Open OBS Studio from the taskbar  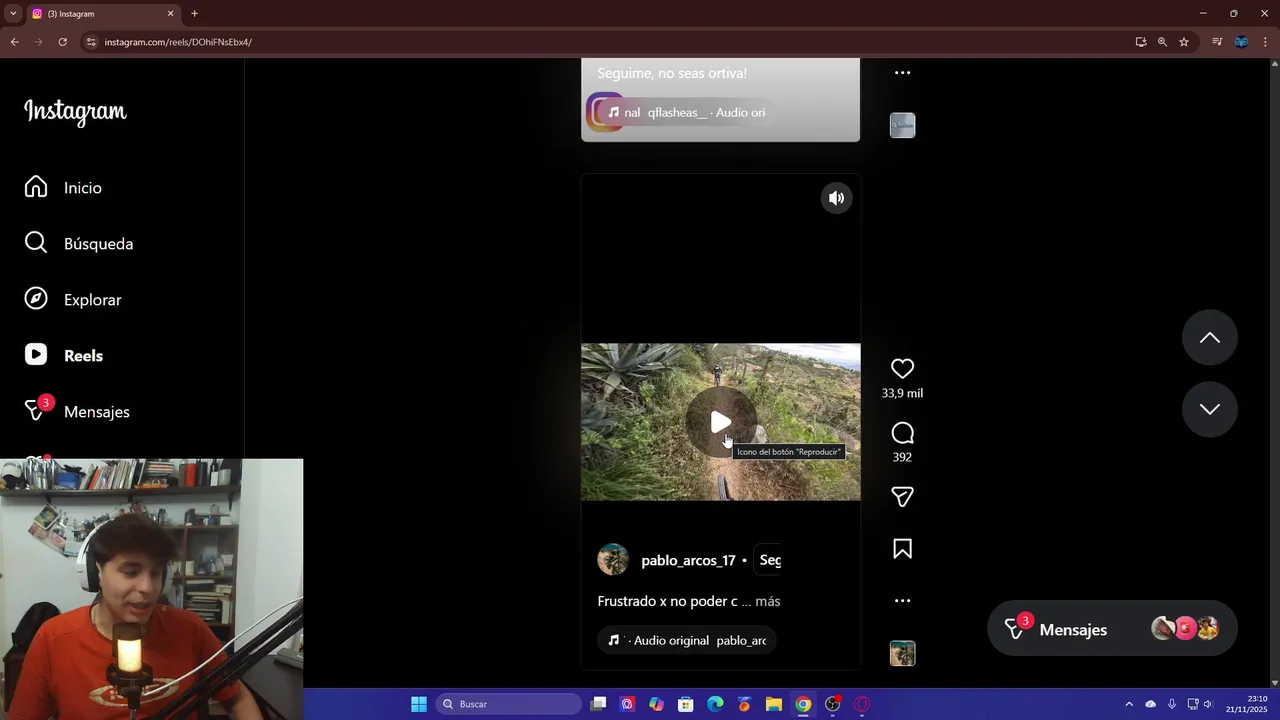(832, 704)
